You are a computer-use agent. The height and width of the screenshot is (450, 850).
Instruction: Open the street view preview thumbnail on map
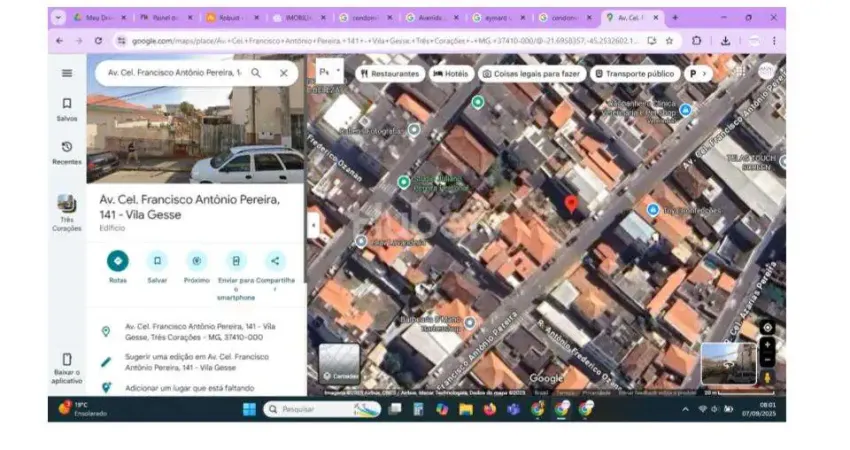coord(729,363)
